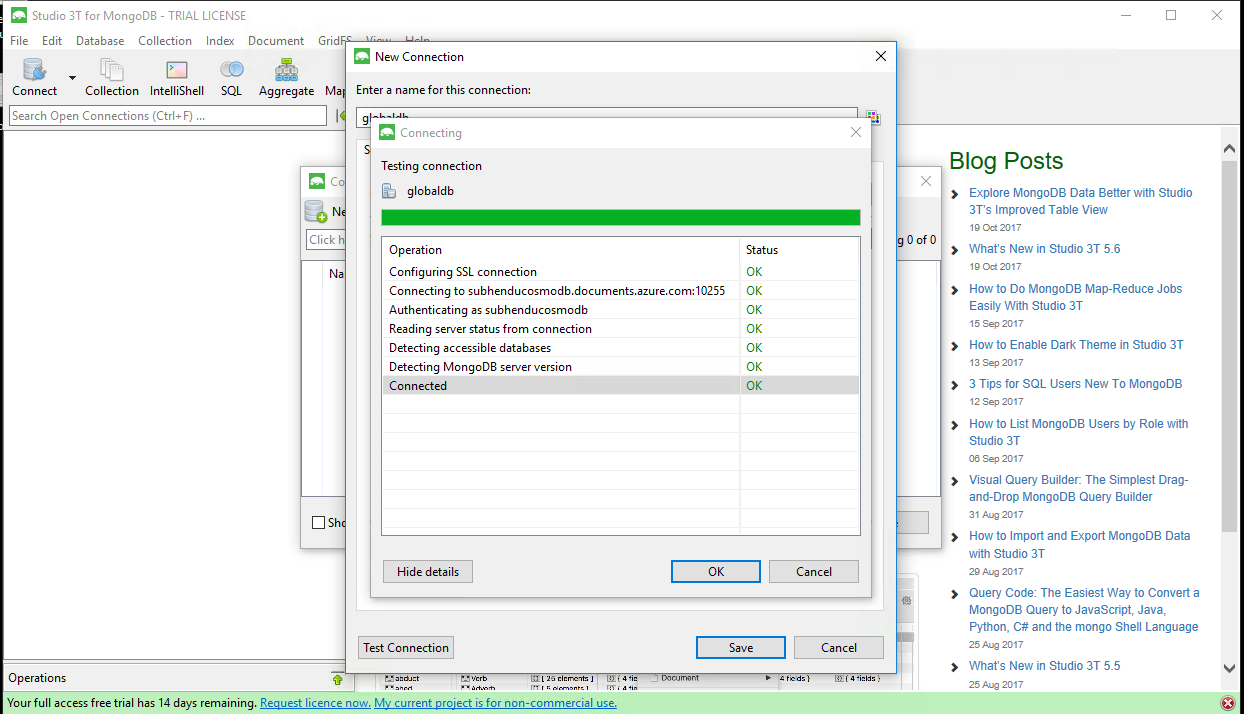Screen dimensions: 1244x714
Task: Dismiss the trial notice with red X icon
Action: click(x=1227, y=704)
